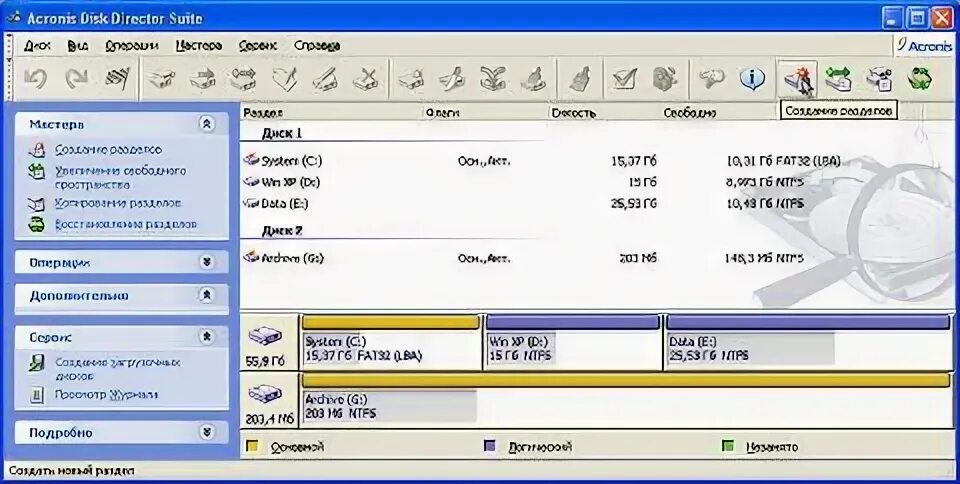Click the Defragment icon beside the checkmark icon
This screenshot has height=484, width=960.
[666, 79]
